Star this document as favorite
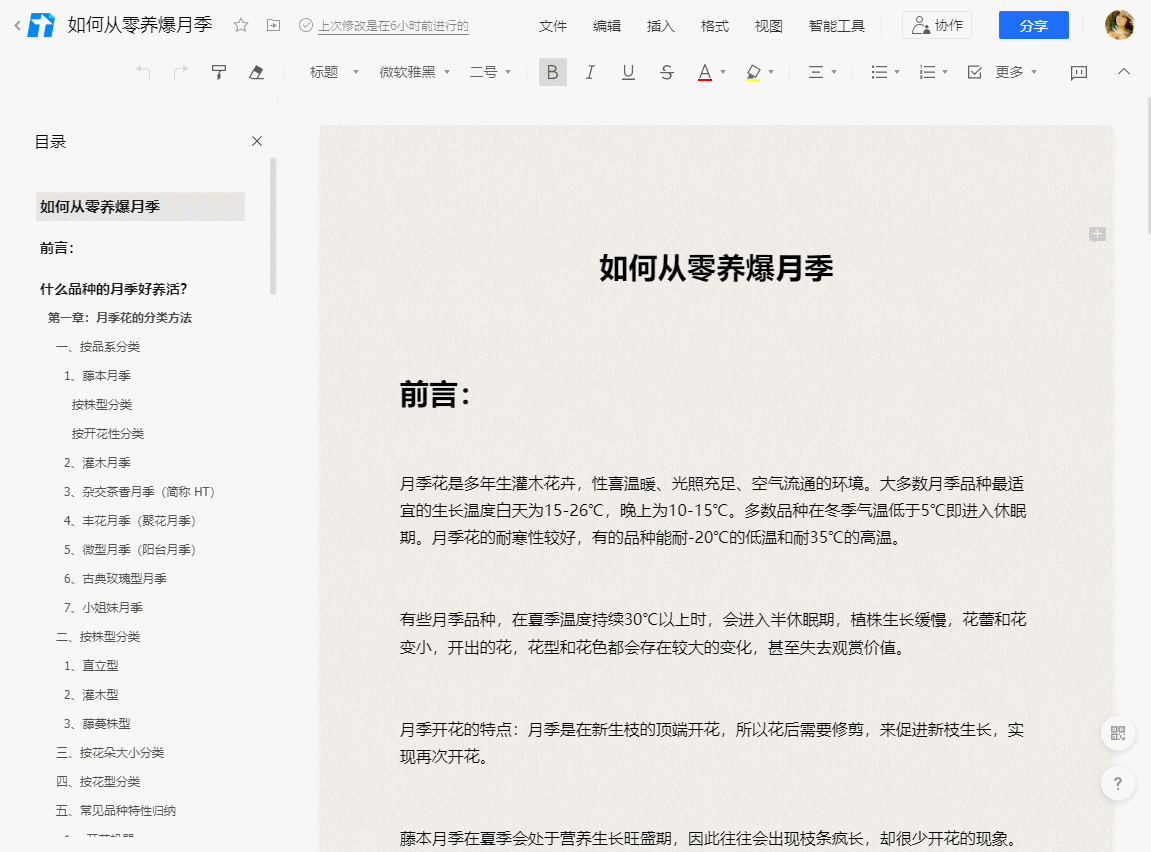This screenshot has width=1151, height=852. (x=241, y=26)
